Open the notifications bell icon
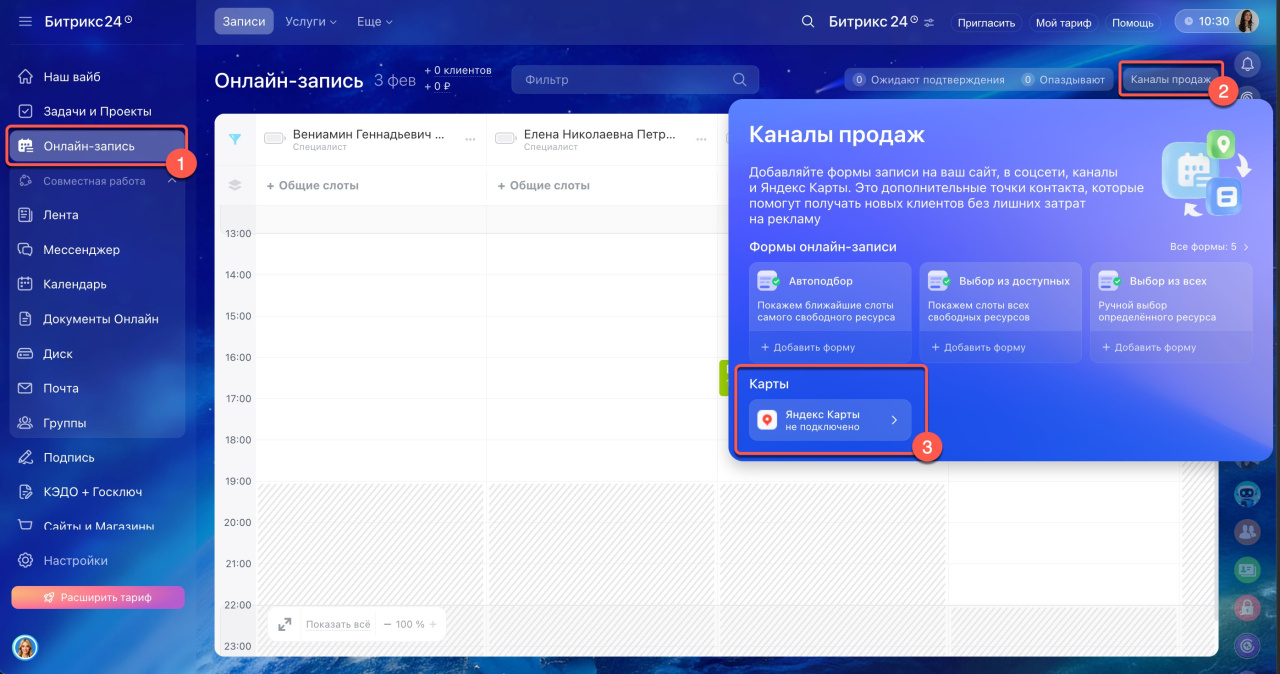 [x=1247, y=64]
